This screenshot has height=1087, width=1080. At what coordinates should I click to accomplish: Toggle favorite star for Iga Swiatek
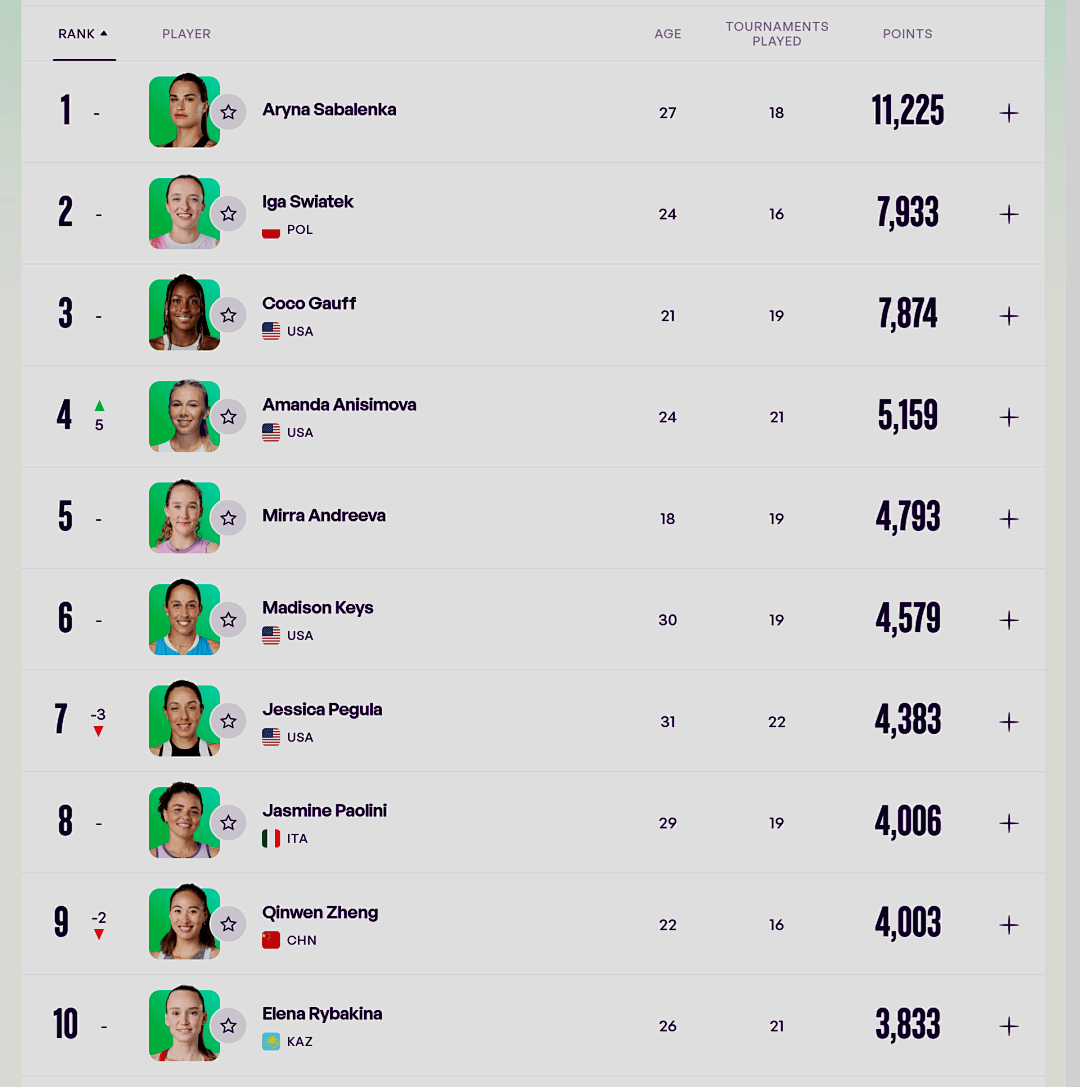[x=228, y=214]
